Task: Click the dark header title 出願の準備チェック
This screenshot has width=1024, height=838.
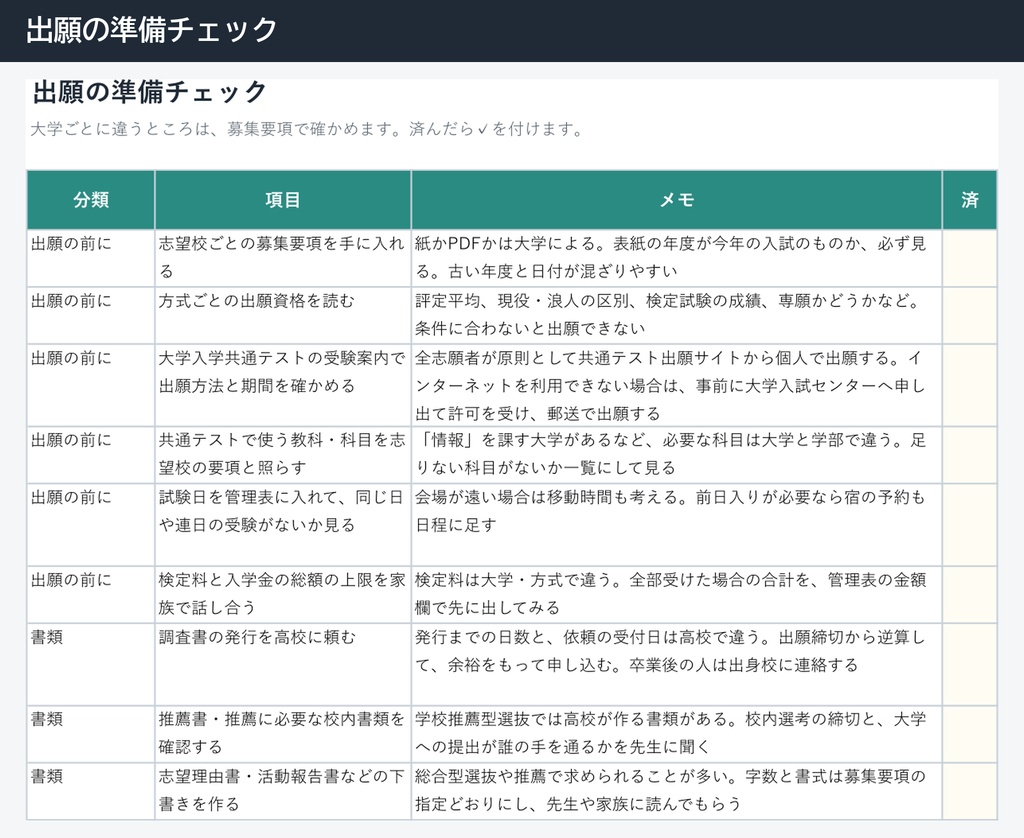Action: [x=152, y=30]
